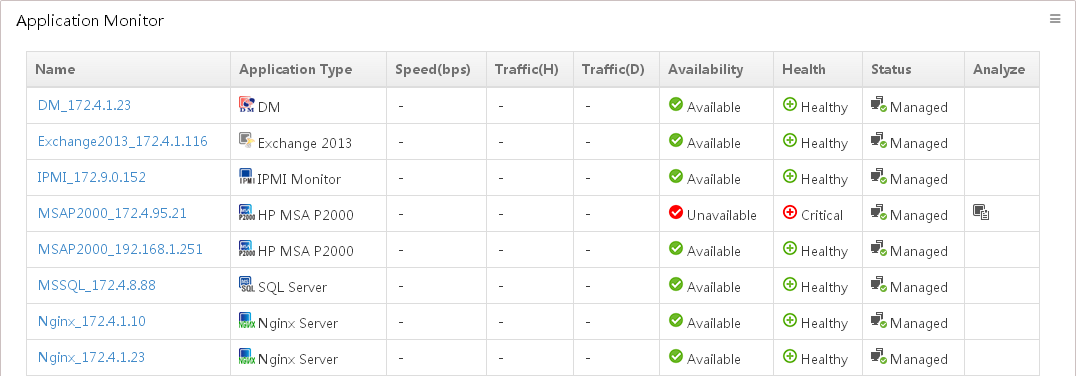
Task: Click the Exchange 2013 type icon
Action: [x=246, y=140]
